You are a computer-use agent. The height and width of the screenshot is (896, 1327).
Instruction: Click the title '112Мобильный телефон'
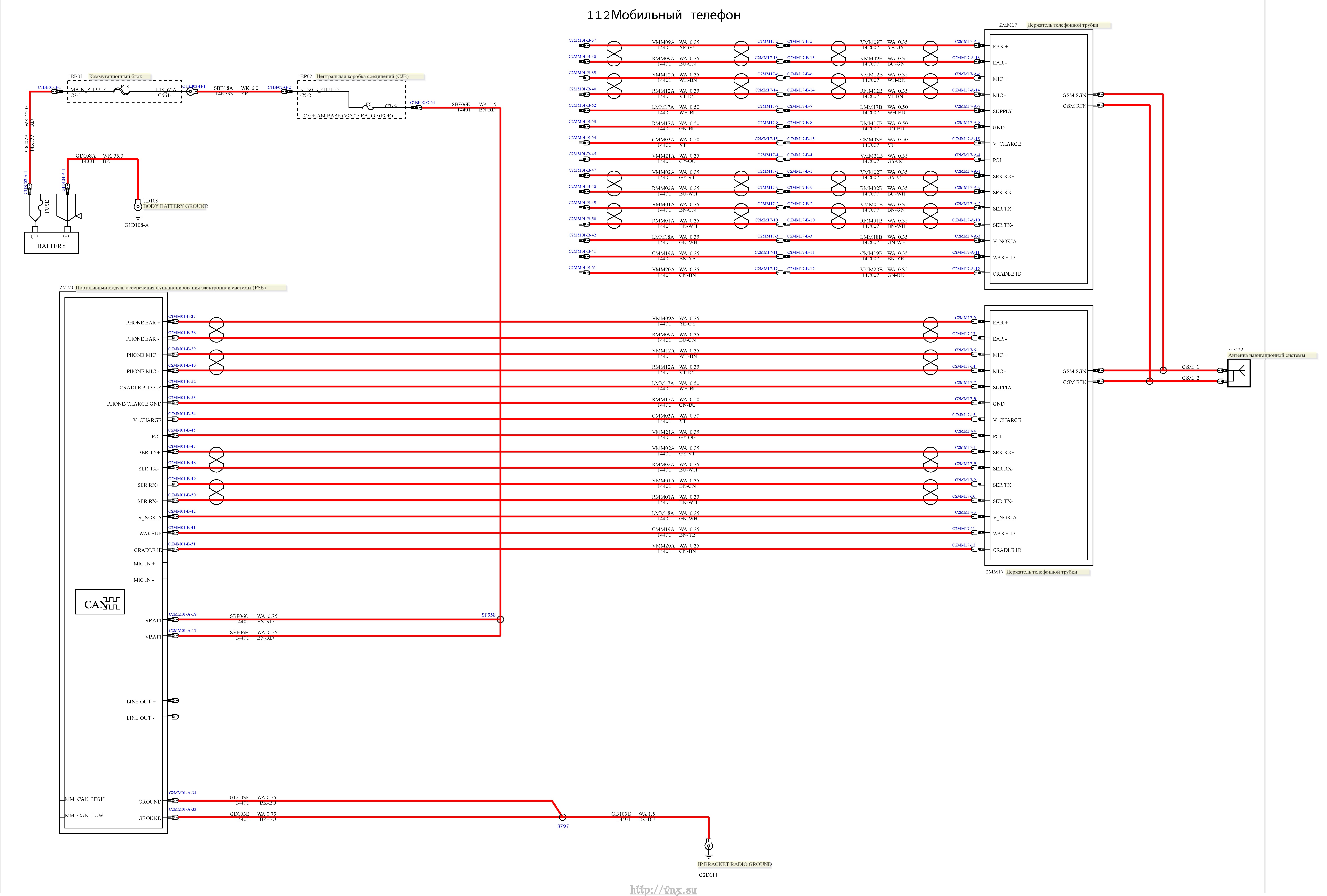pyautogui.click(x=663, y=15)
